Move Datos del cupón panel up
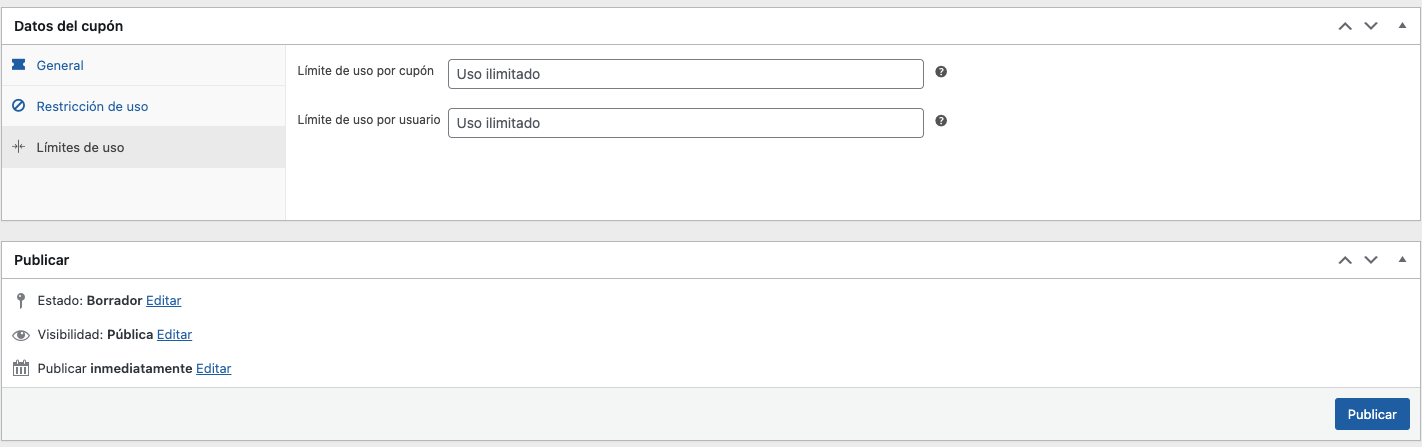 coord(1345,26)
